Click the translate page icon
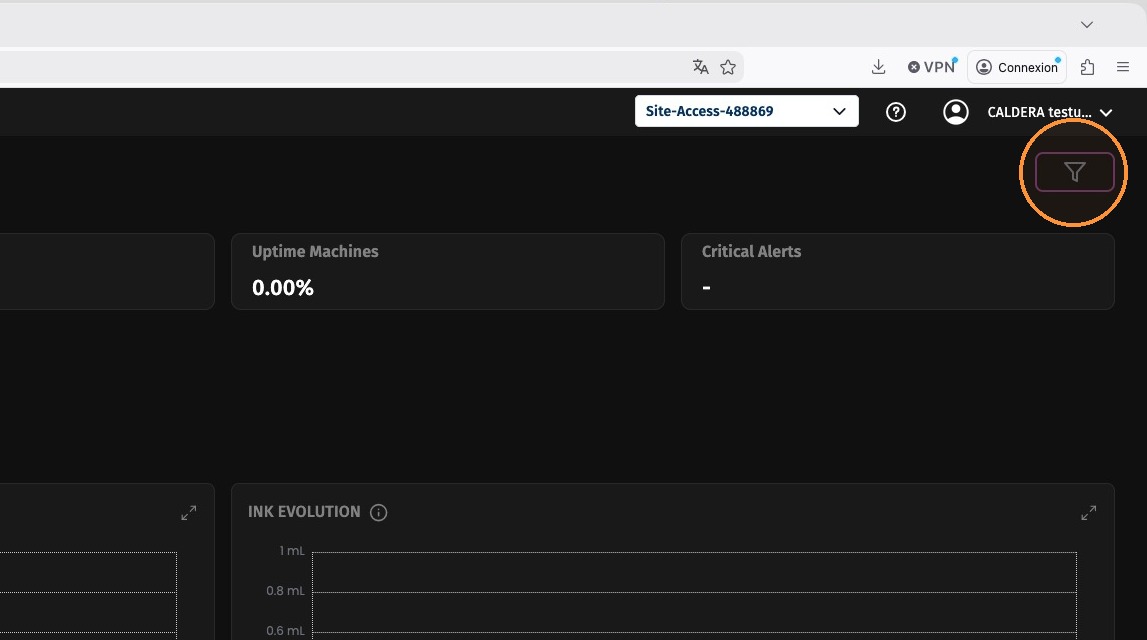 tap(700, 67)
